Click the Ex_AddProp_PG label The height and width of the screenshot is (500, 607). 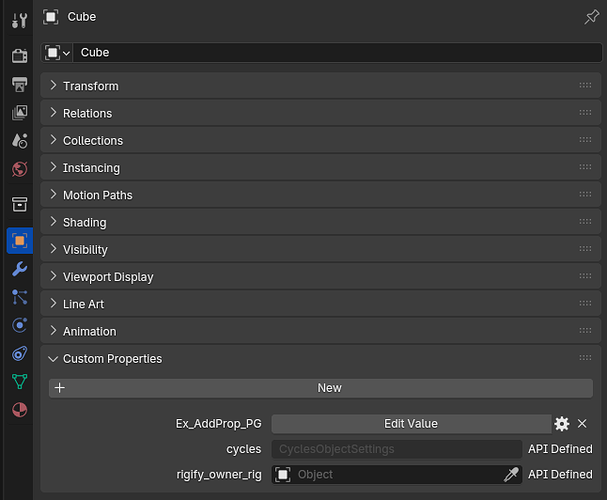[x=218, y=424]
